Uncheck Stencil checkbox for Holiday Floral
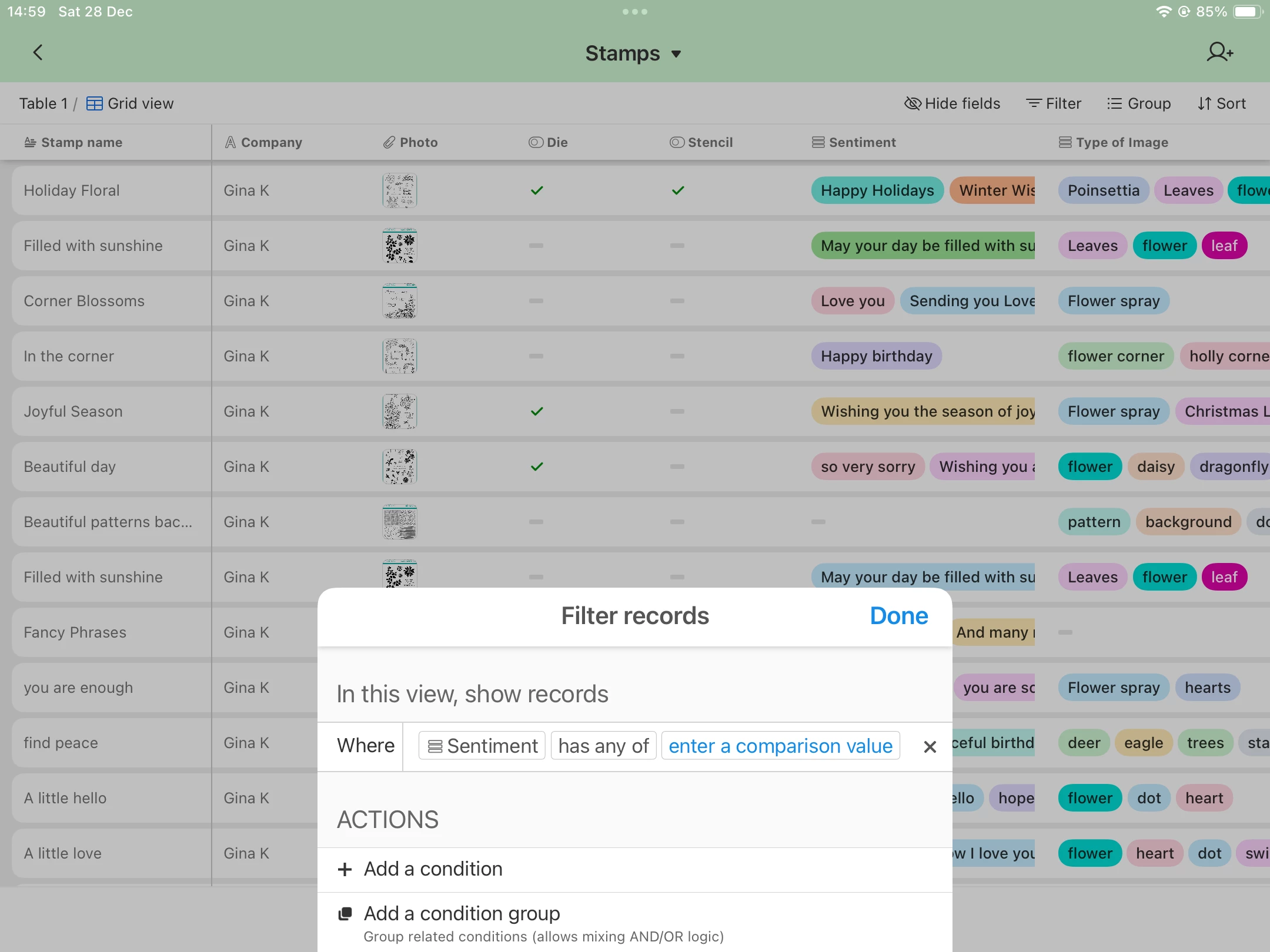 (678, 190)
